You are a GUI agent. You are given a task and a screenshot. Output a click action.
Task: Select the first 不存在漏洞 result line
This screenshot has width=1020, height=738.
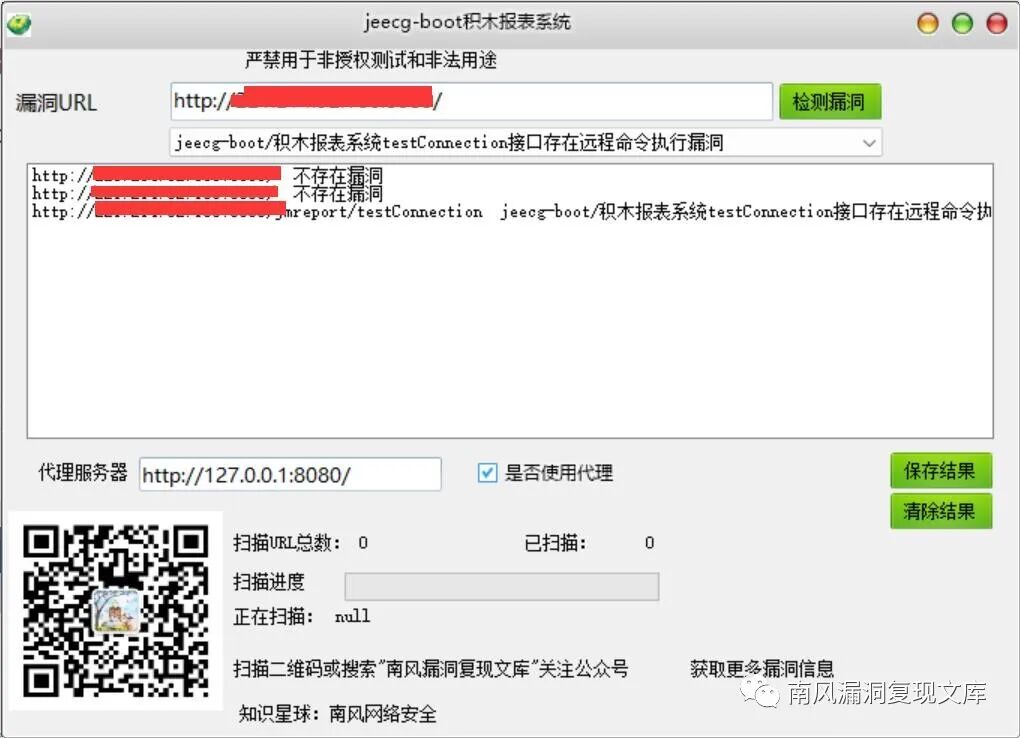(207, 175)
